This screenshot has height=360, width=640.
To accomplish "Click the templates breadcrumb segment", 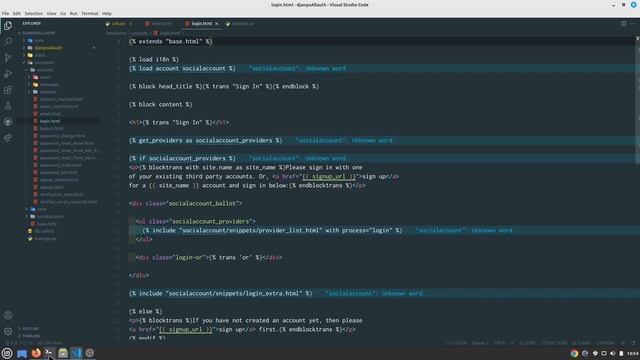I will (116, 33).
